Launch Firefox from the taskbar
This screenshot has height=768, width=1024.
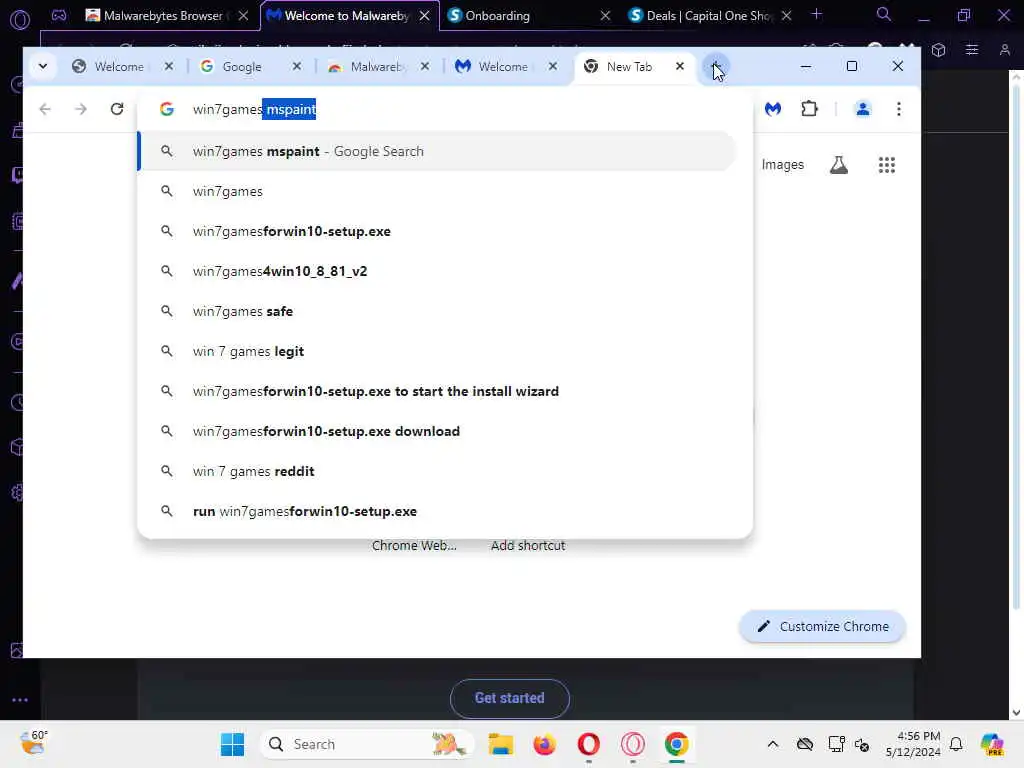click(545, 744)
